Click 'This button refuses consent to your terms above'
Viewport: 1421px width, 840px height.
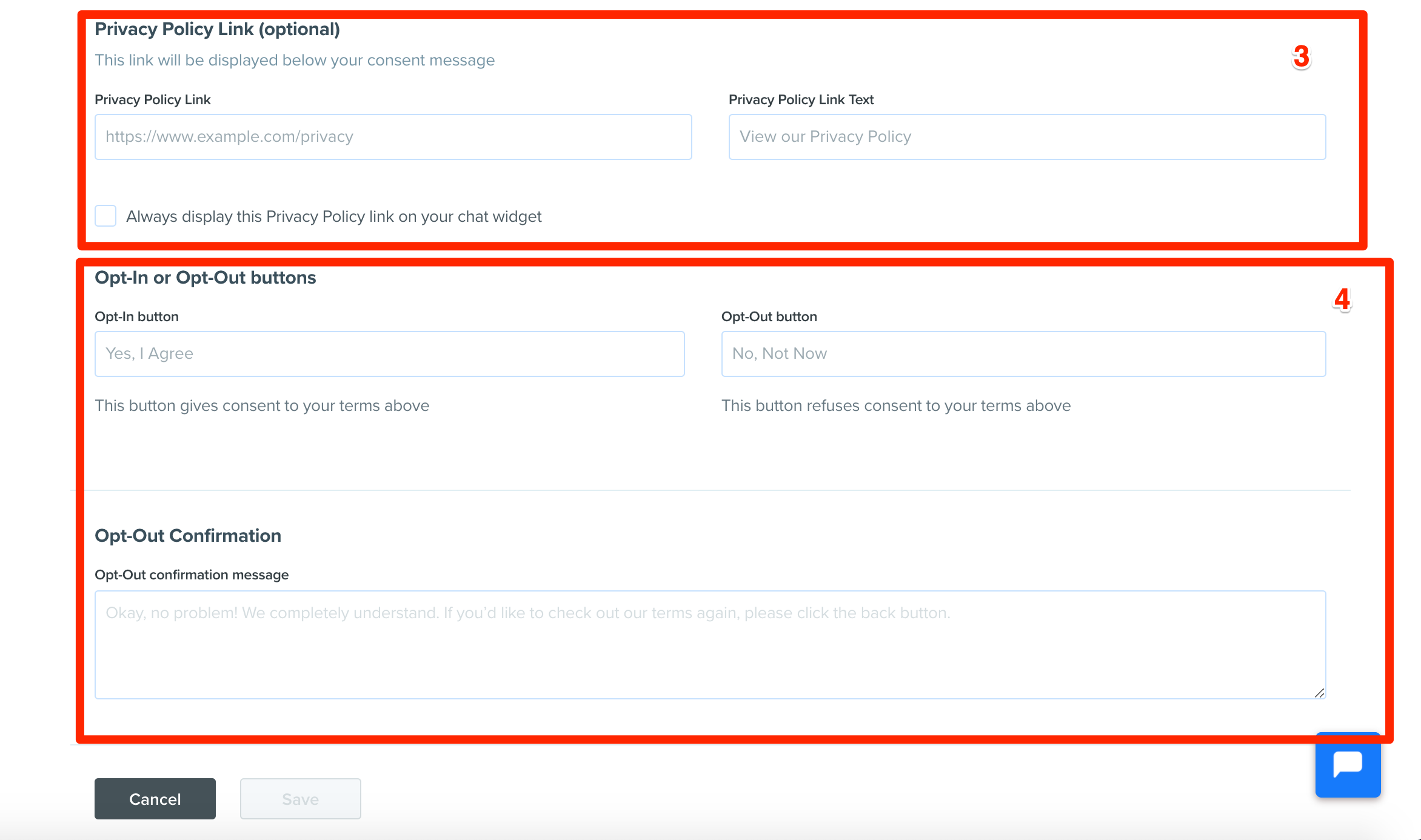tap(896, 405)
